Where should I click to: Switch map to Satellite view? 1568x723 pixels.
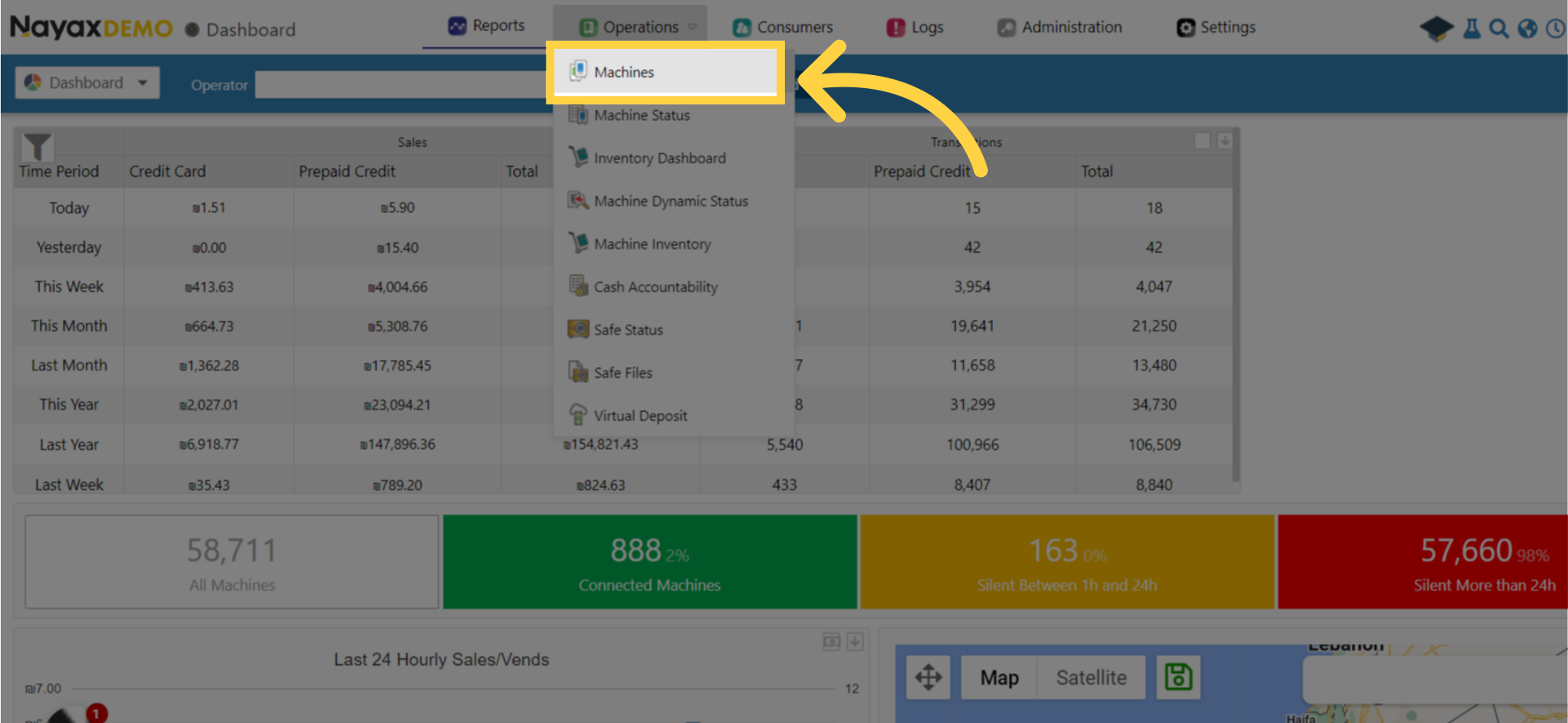tap(1091, 677)
